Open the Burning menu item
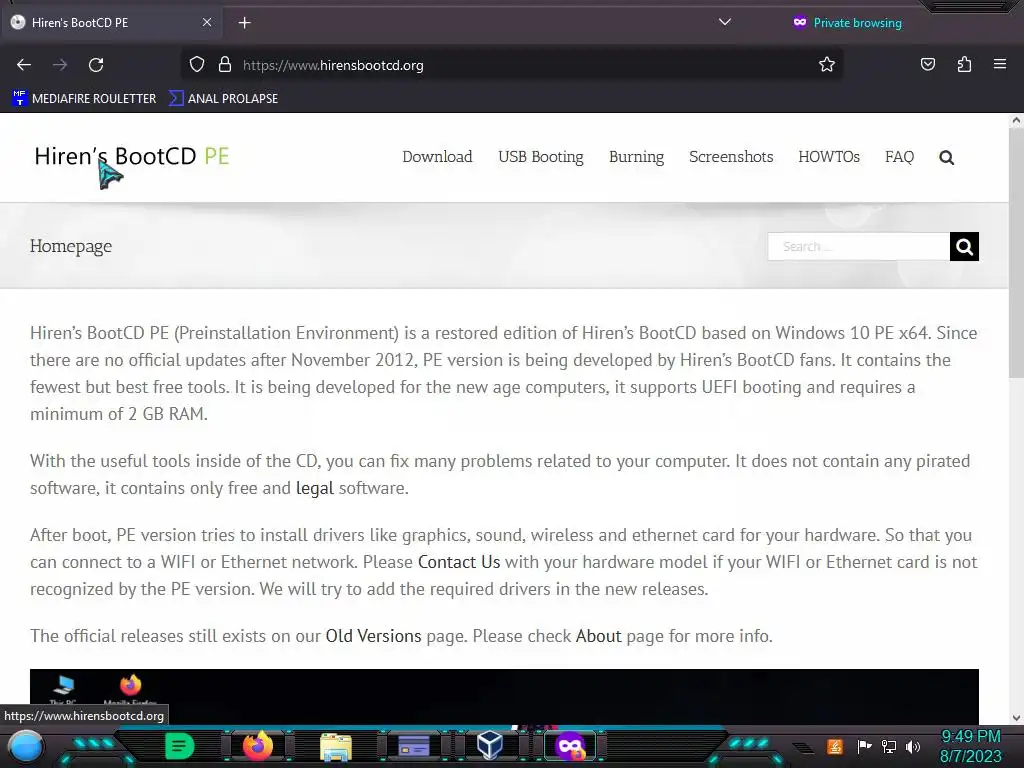This screenshot has height=768, width=1024. click(636, 157)
